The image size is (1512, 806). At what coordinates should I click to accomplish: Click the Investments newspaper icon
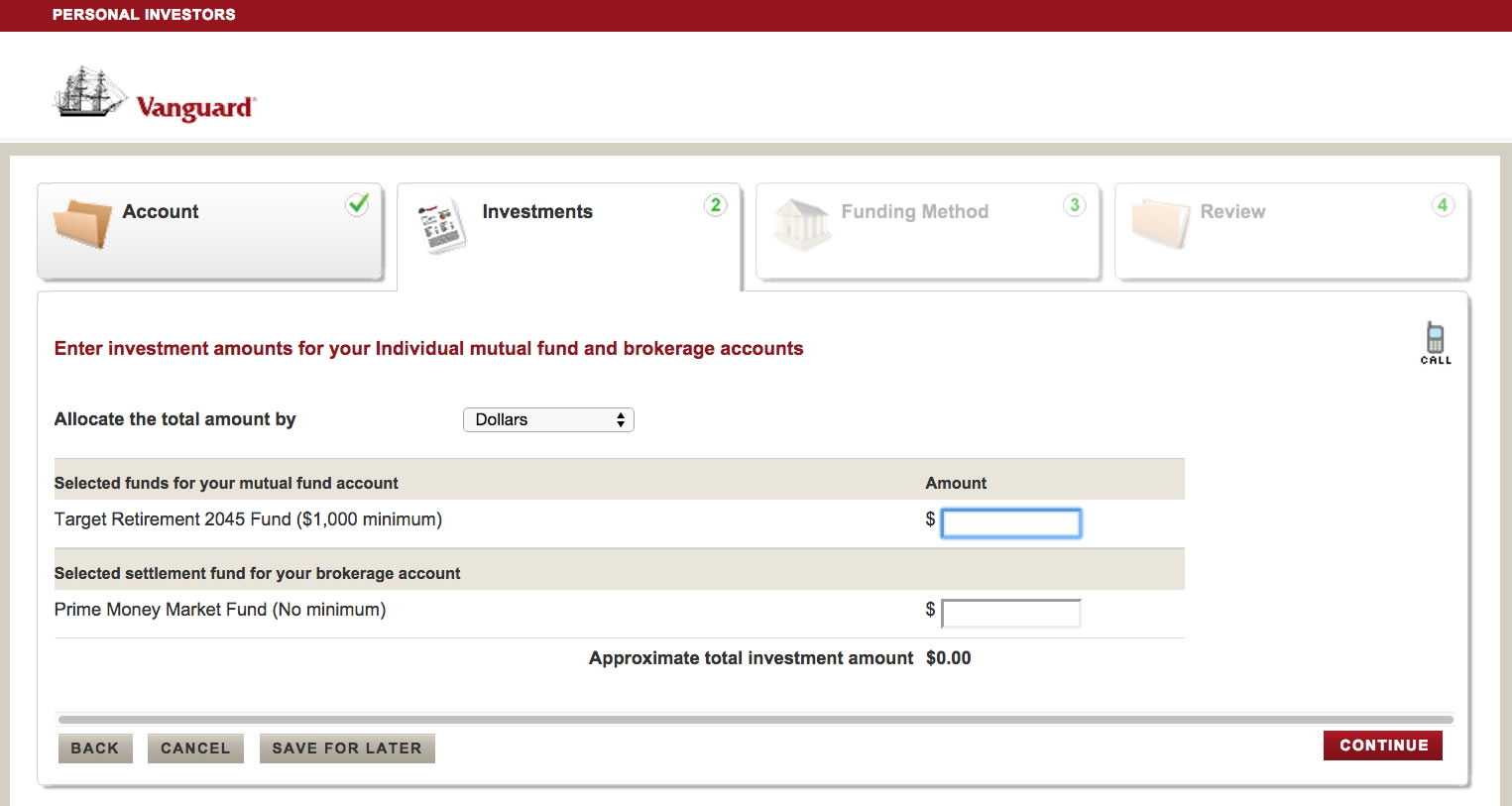(x=441, y=225)
